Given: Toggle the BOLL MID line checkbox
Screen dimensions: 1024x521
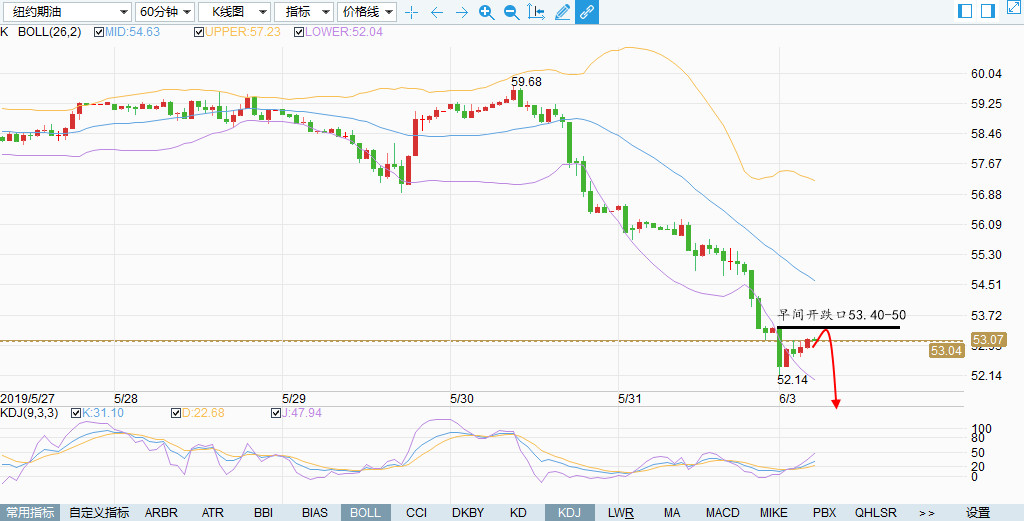Looking at the screenshot, I should [99, 32].
